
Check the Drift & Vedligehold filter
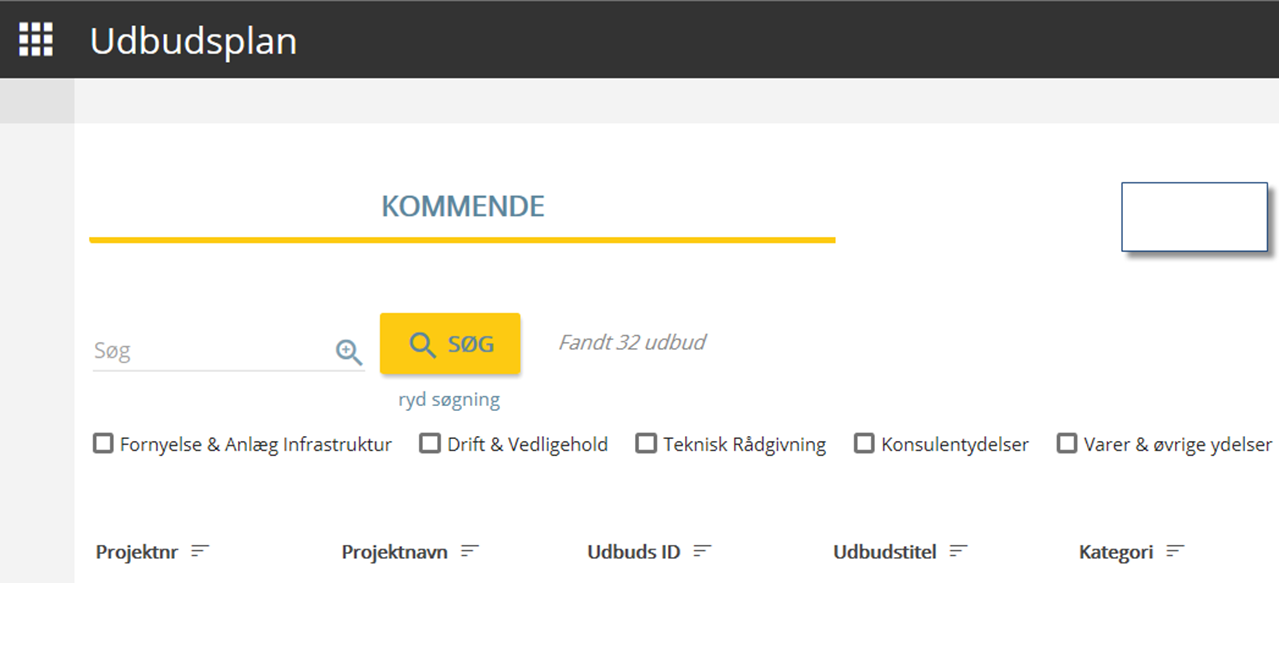click(x=429, y=442)
